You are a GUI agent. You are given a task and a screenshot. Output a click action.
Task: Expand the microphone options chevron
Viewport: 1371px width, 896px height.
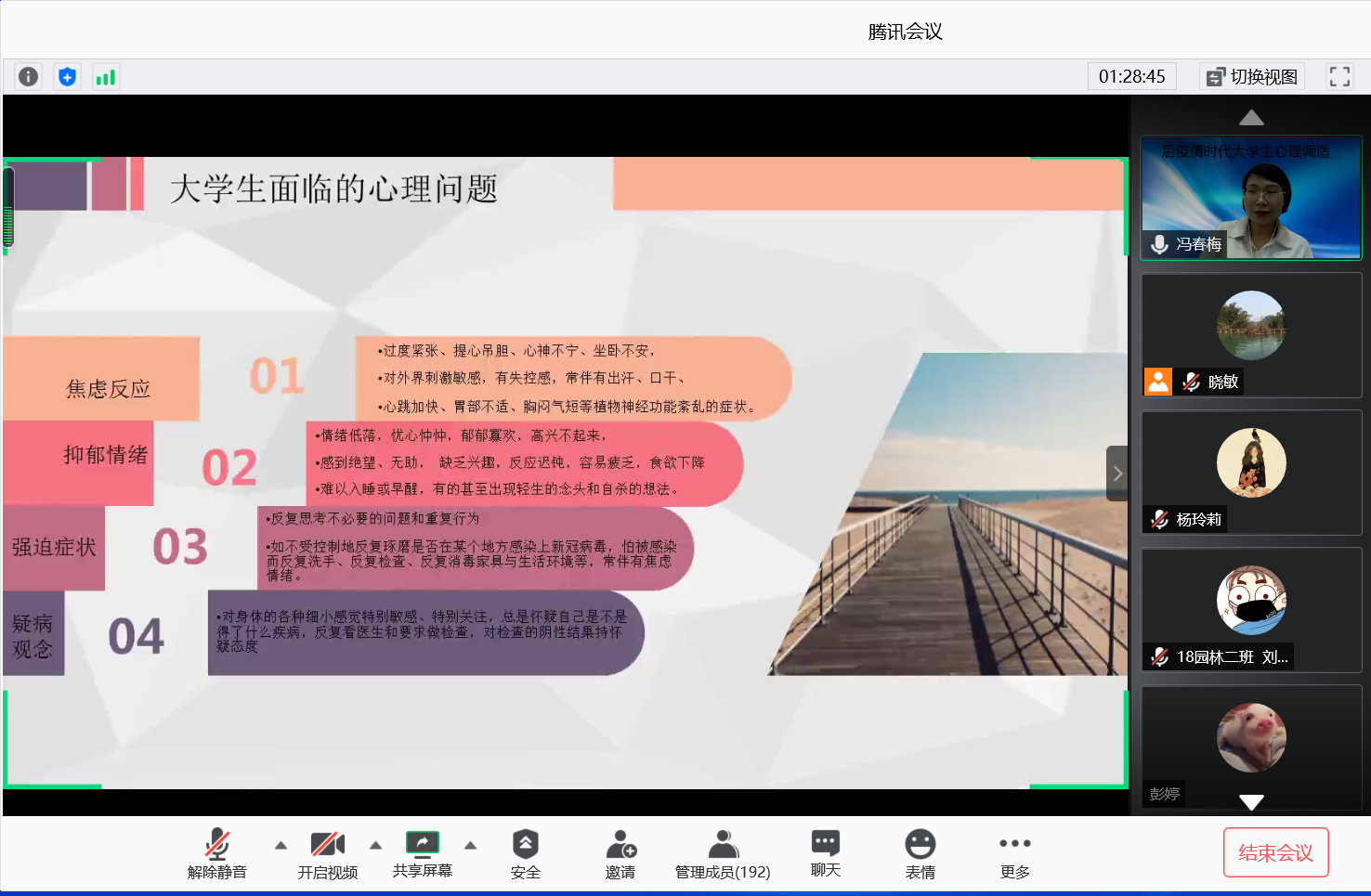[280, 846]
